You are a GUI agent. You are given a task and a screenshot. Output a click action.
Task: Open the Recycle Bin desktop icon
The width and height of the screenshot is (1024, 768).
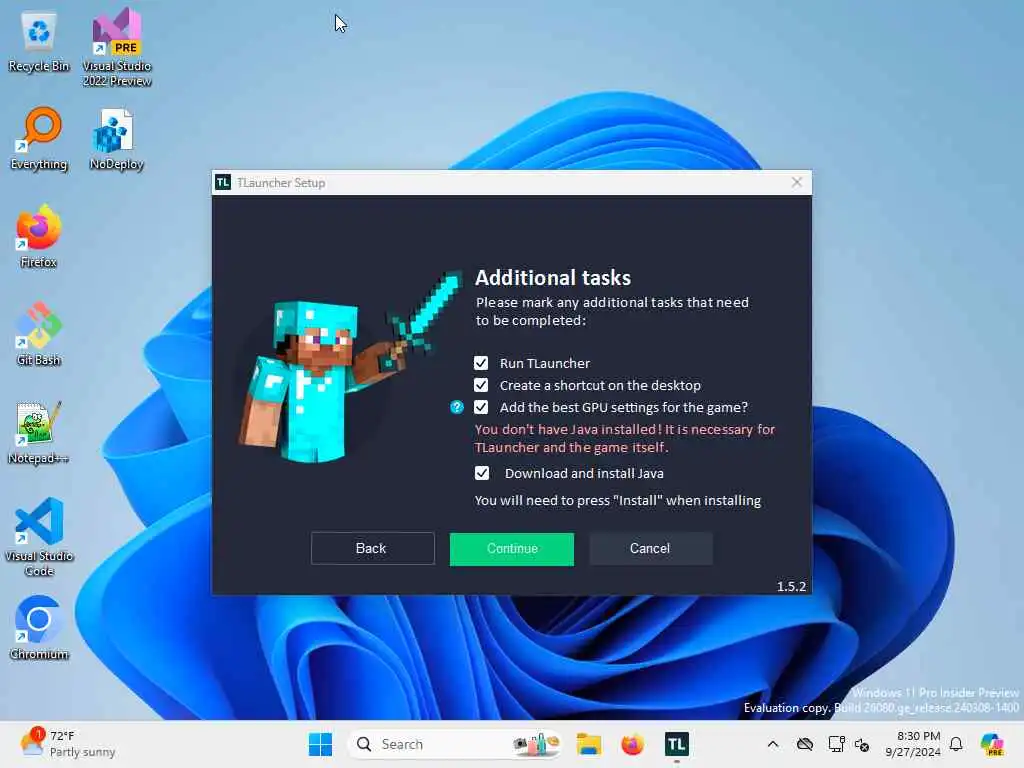[x=39, y=42]
